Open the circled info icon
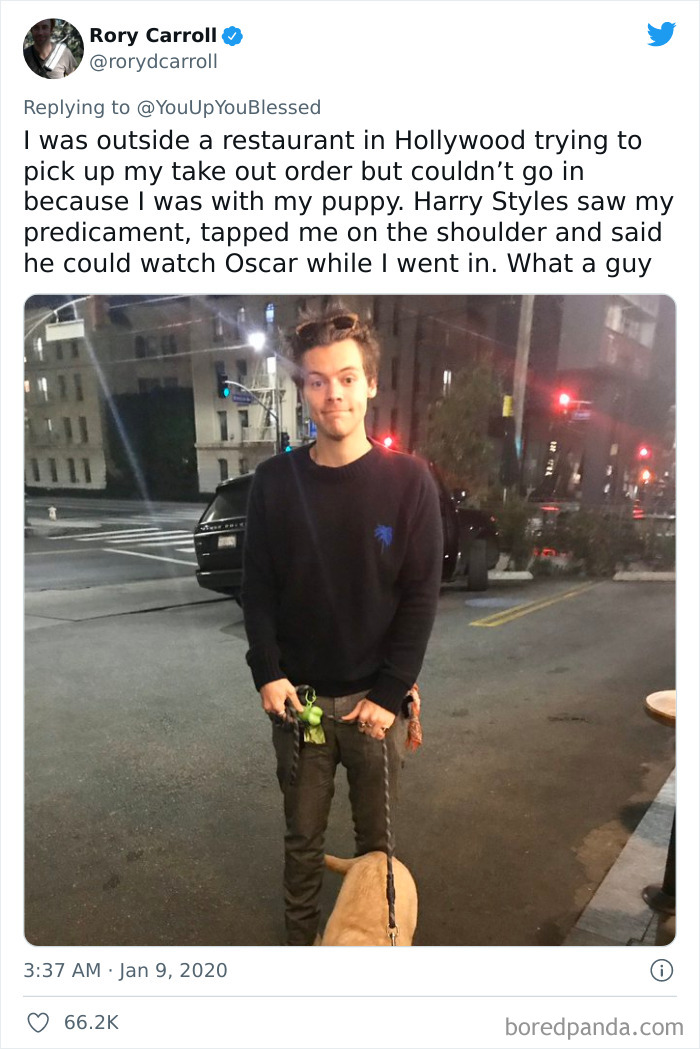700x1049 pixels. pos(661,970)
